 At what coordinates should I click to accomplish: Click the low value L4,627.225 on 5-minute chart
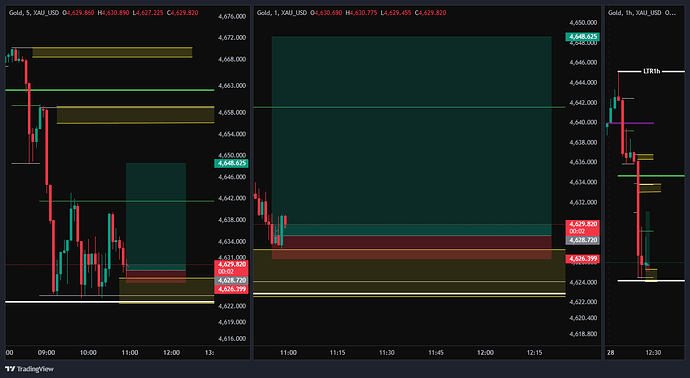148,13
